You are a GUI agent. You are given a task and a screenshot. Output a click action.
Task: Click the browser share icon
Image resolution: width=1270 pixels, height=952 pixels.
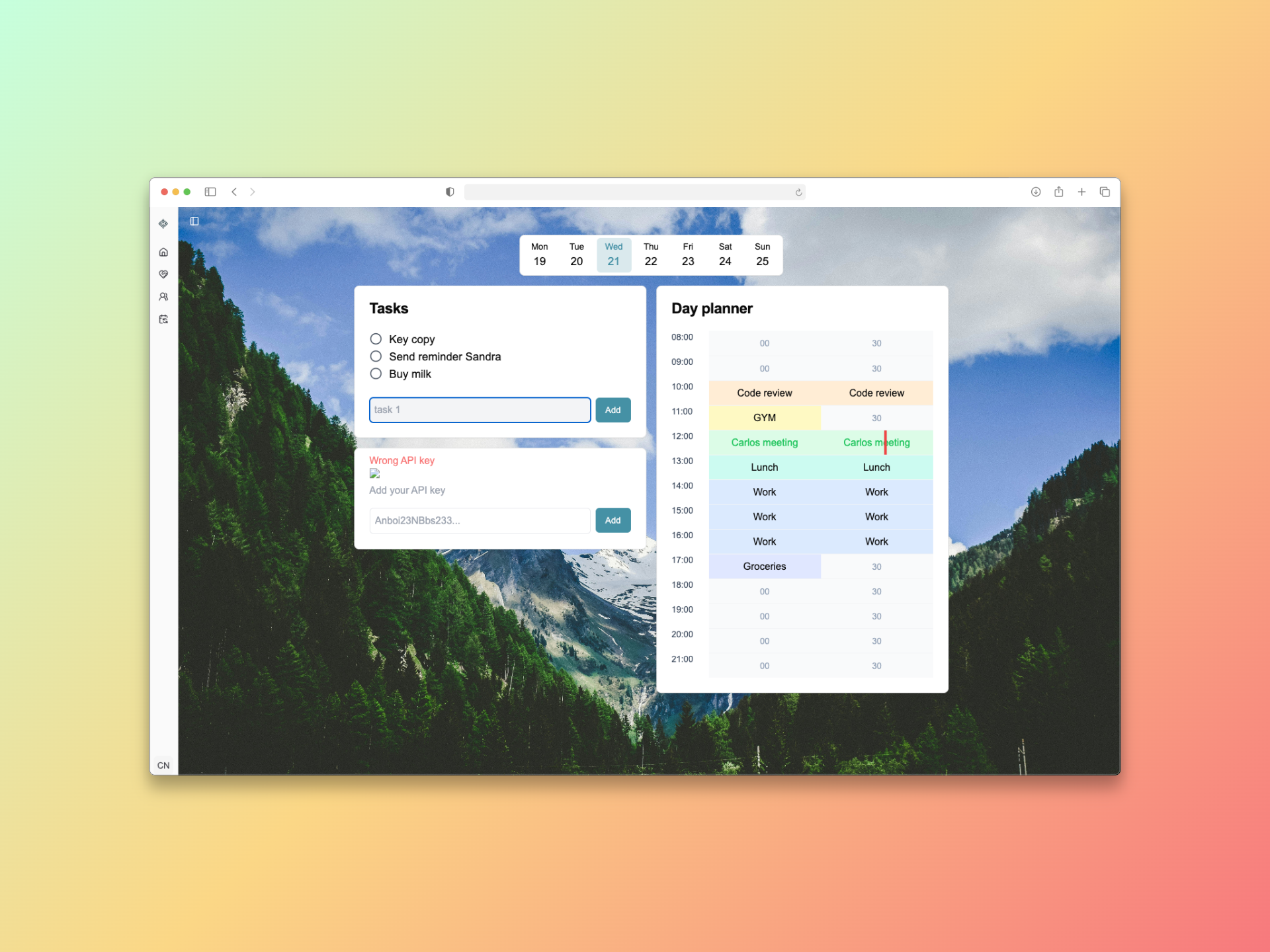(x=1059, y=192)
